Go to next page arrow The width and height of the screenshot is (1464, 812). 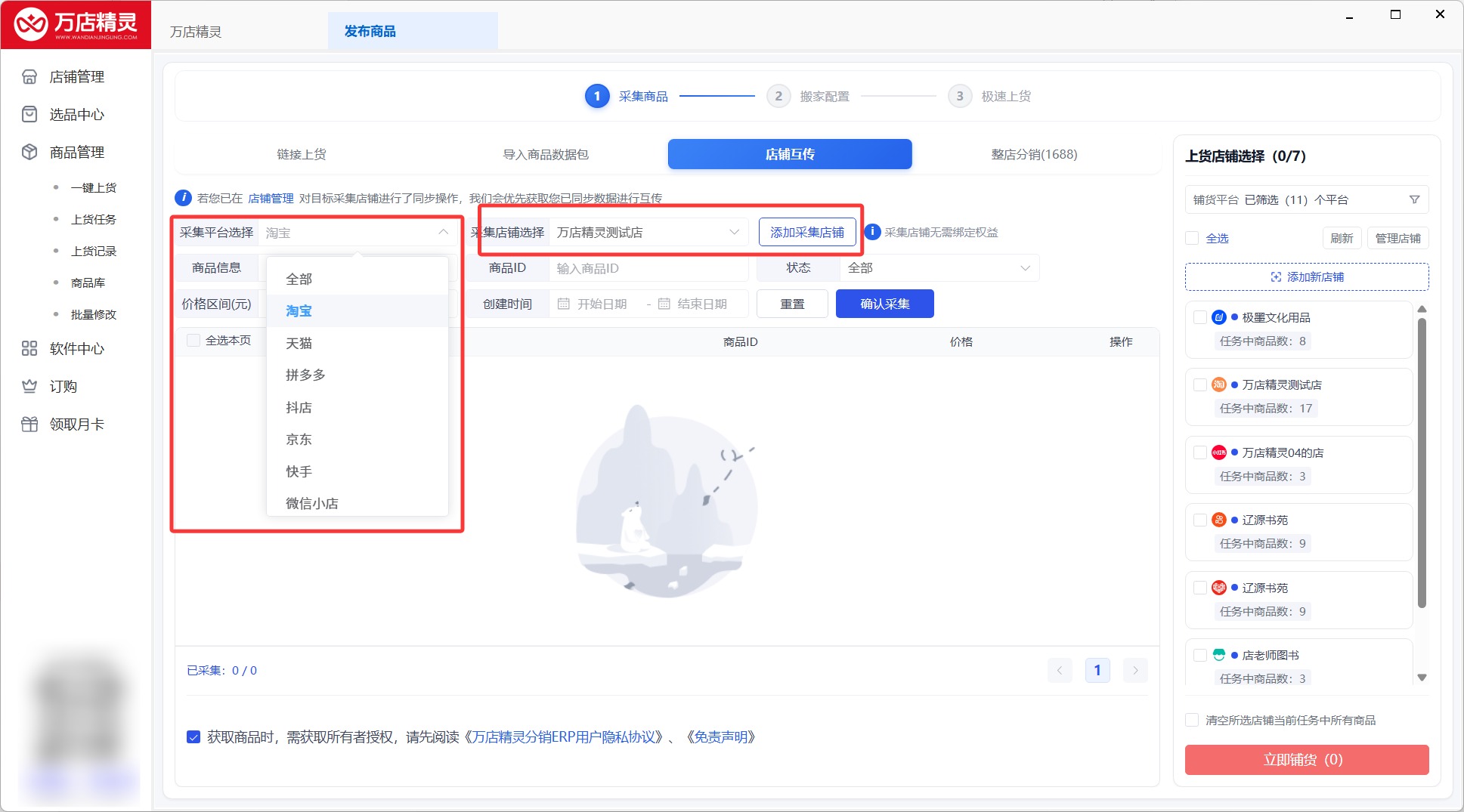click(x=1135, y=670)
